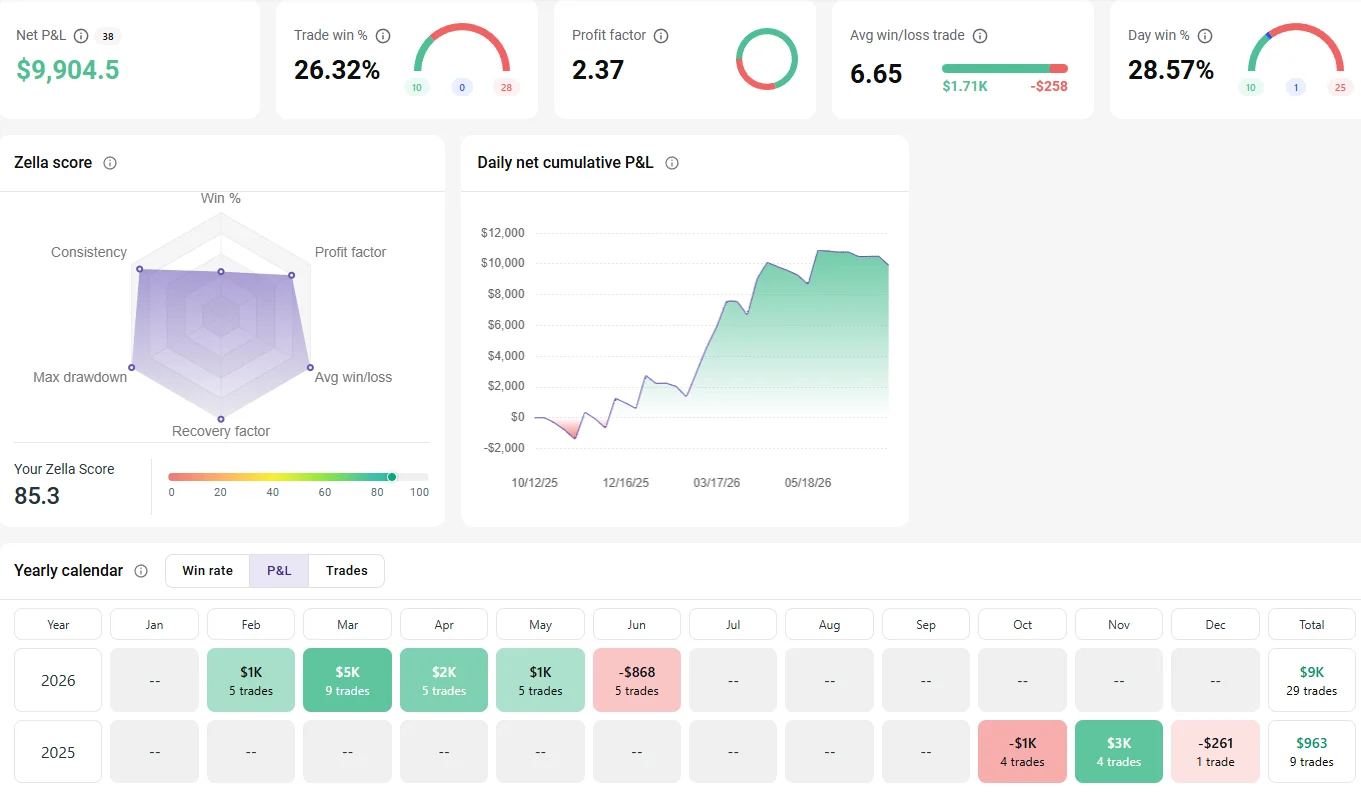Click the info icon next to Zella score
Image resolution: width=1361 pixels, height=793 pixels.
(x=110, y=163)
